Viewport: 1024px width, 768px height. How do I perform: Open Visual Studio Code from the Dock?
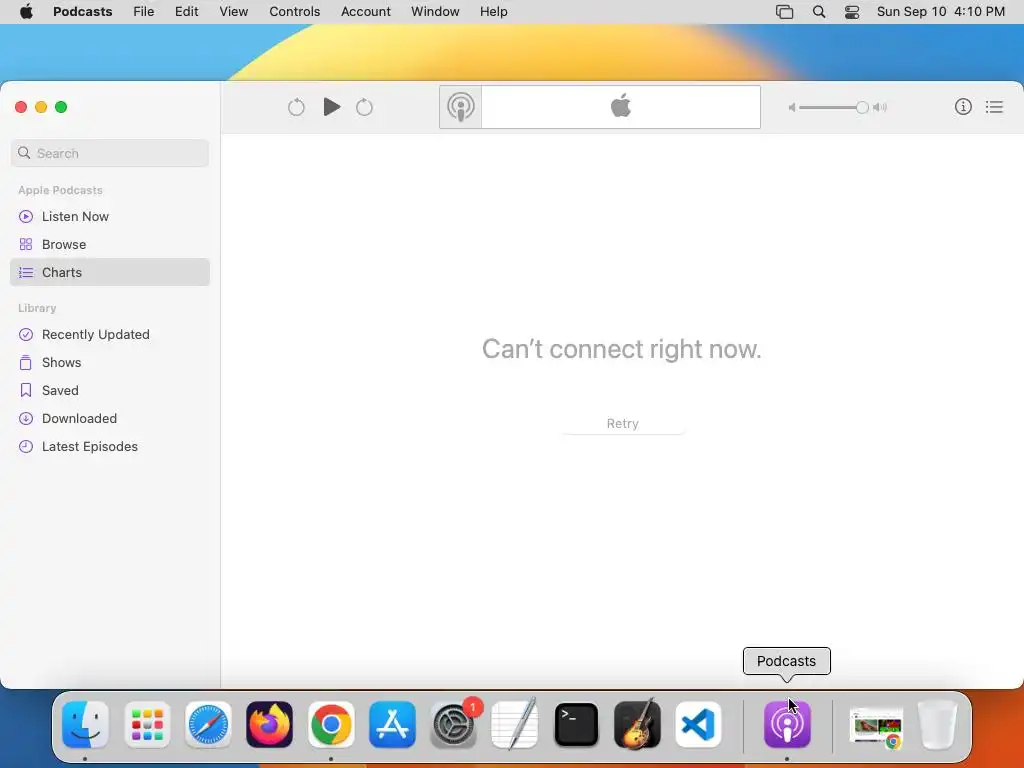(x=699, y=724)
